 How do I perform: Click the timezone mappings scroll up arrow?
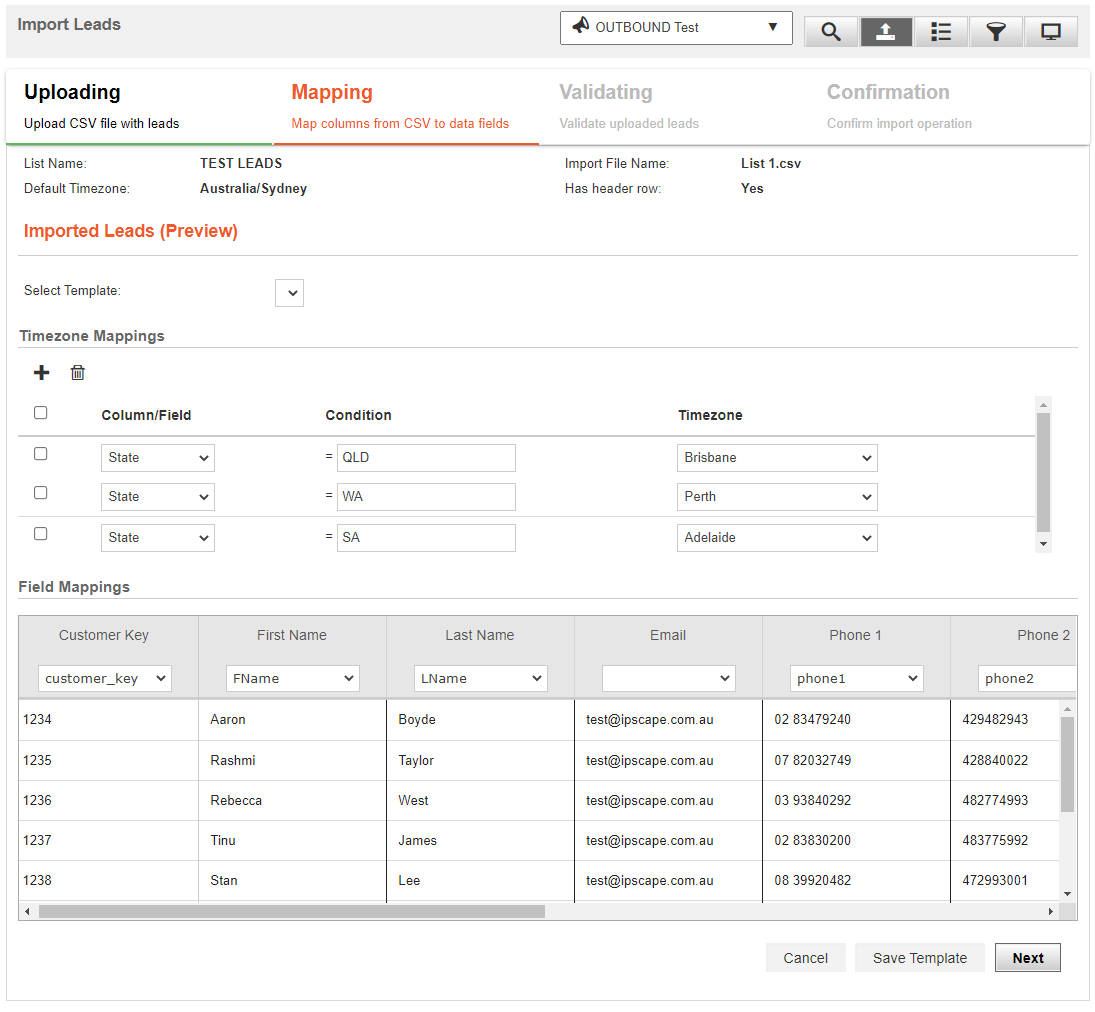[x=1043, y=404]
